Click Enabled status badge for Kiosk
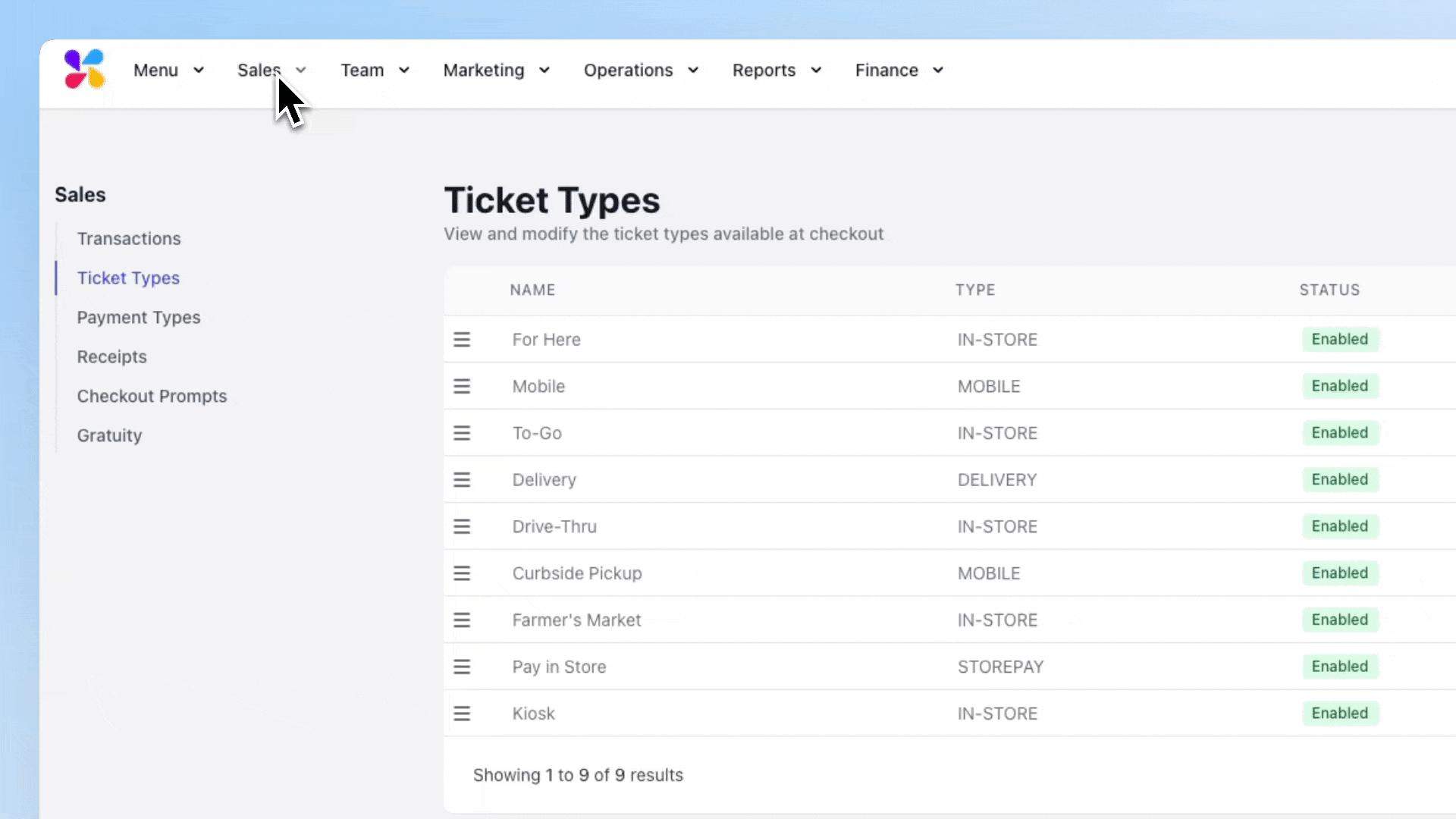 click(1339, 714)
